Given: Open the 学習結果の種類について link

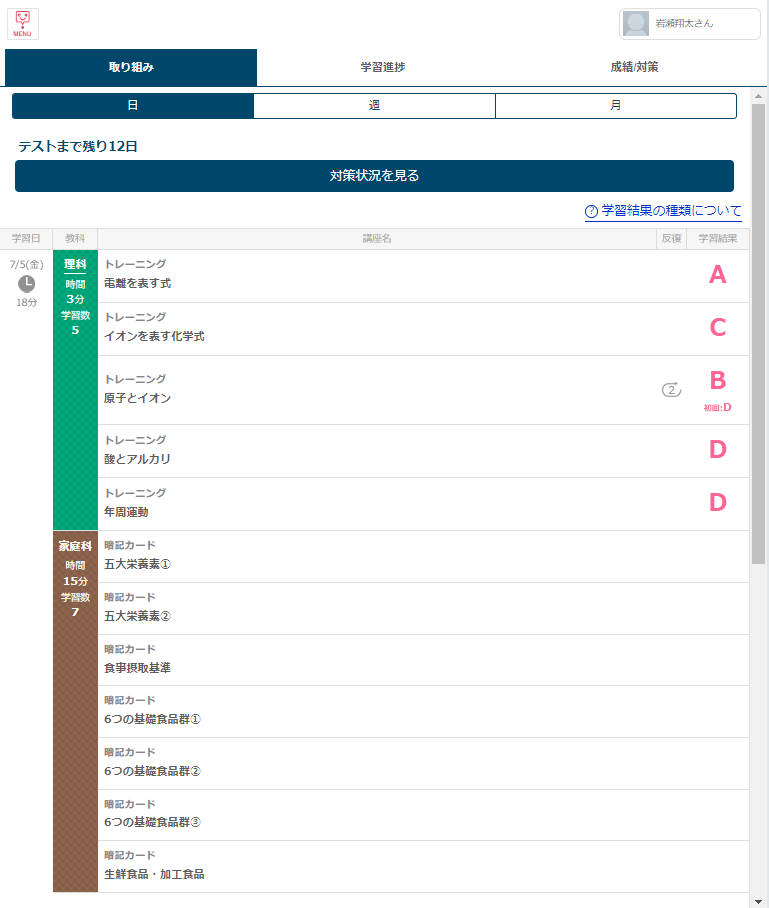Looking at the screenshot, I should point(671,211).
